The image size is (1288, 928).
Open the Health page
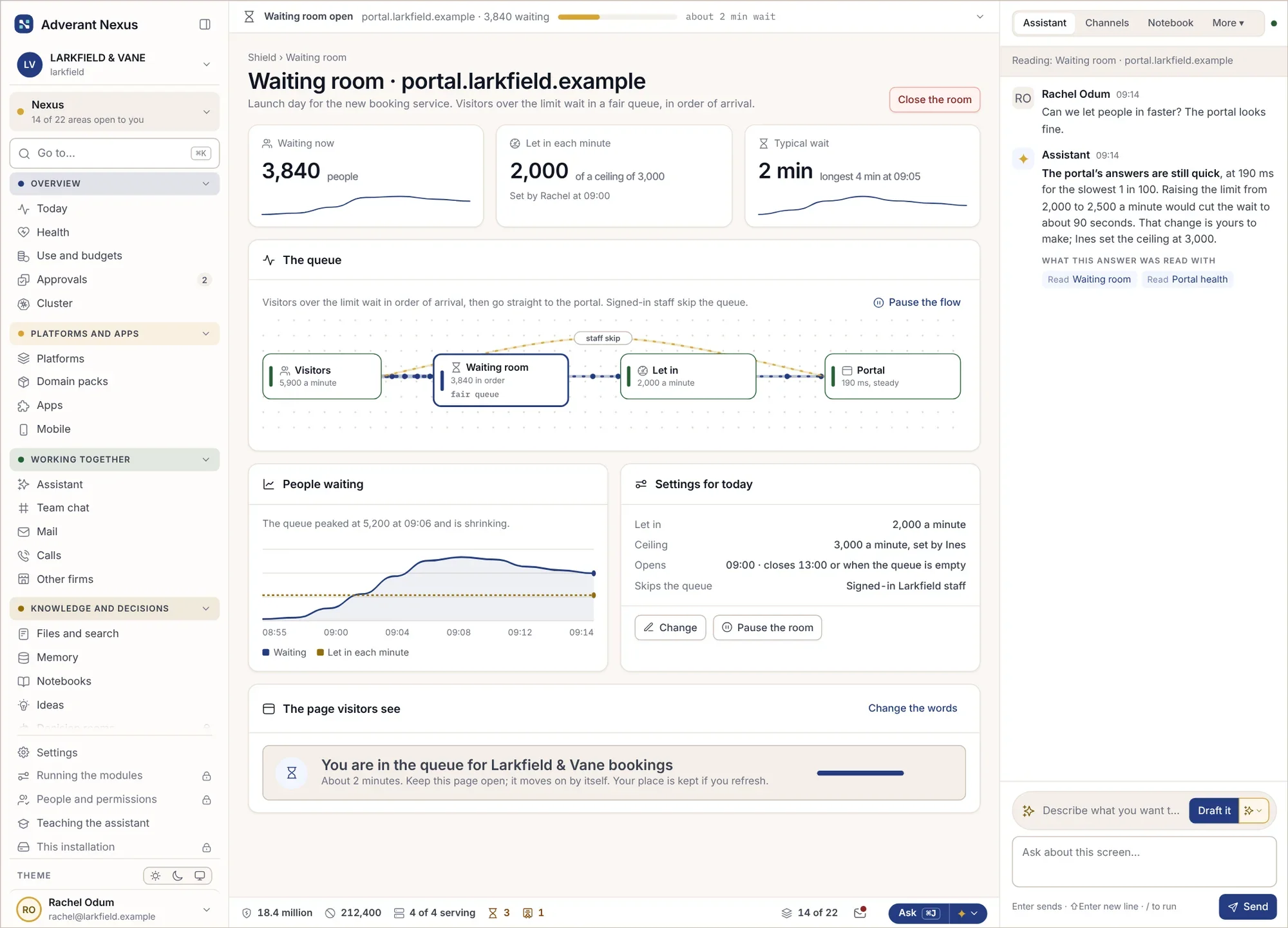click(x=115, y=232)
